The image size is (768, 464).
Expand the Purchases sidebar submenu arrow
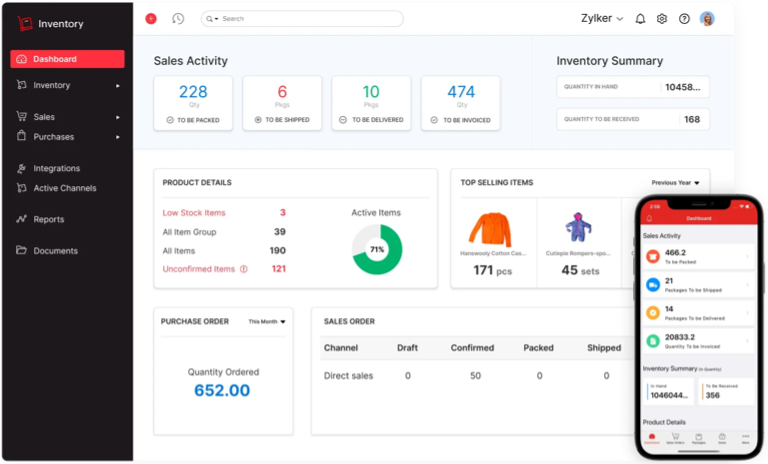(x=118, y=137)
